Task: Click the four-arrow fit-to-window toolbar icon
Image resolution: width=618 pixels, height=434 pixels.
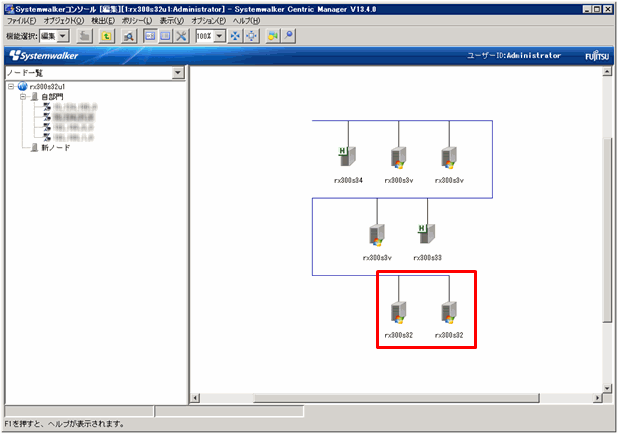Action: [235, 36]
